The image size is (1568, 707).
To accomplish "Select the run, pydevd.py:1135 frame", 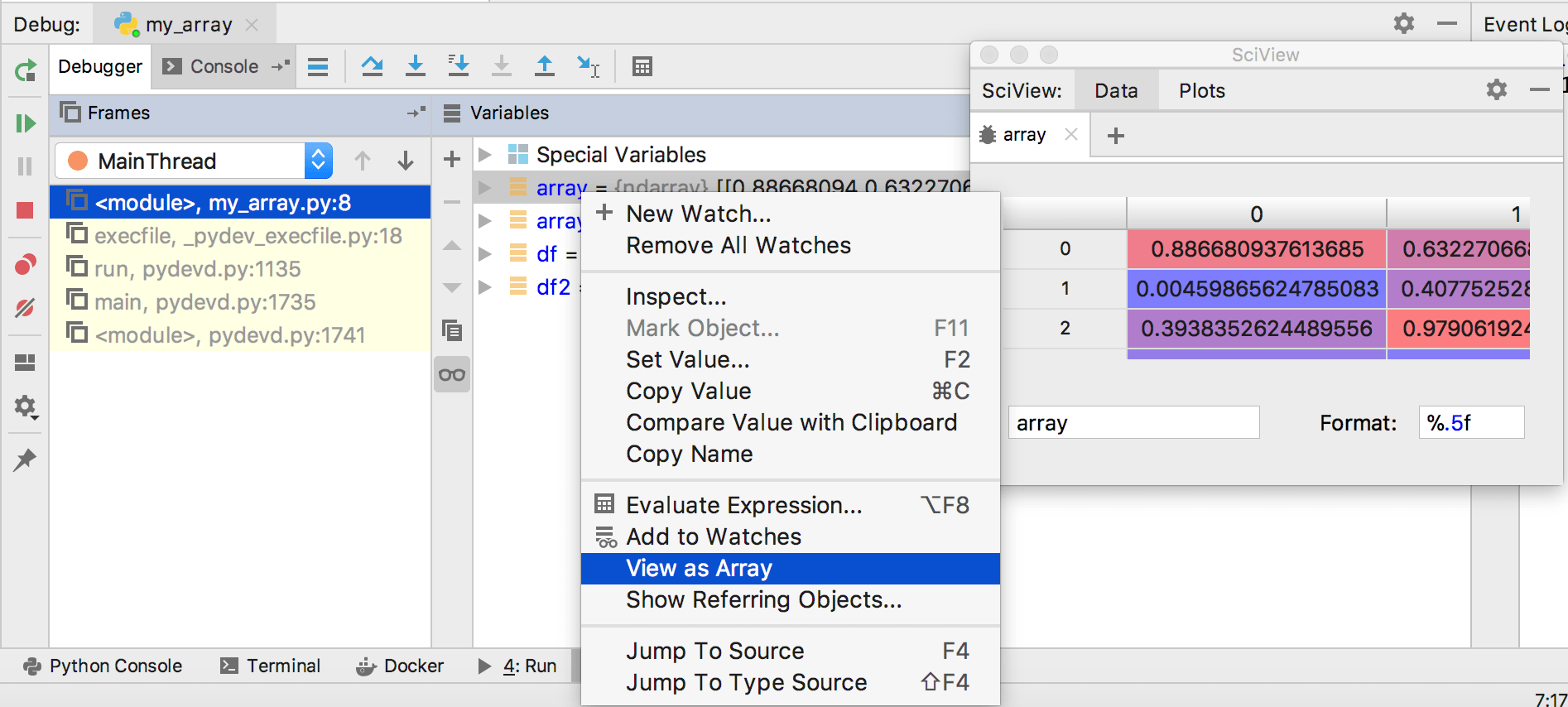I will [x=240, y=269].
